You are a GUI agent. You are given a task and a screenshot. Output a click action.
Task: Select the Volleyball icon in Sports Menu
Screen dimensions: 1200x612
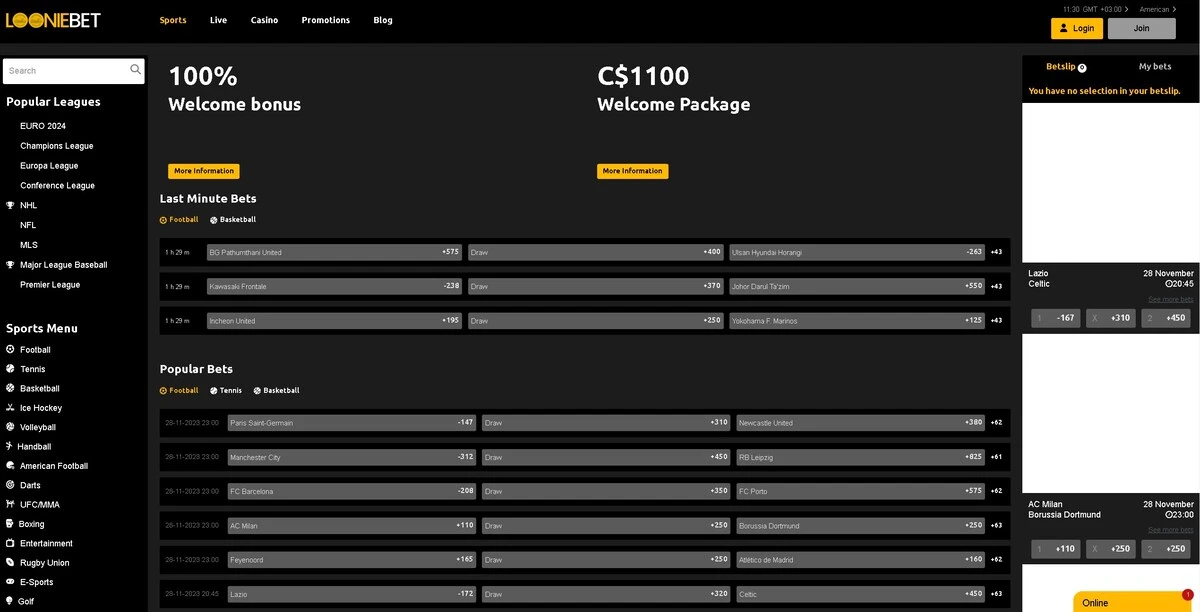coord(10,427)
